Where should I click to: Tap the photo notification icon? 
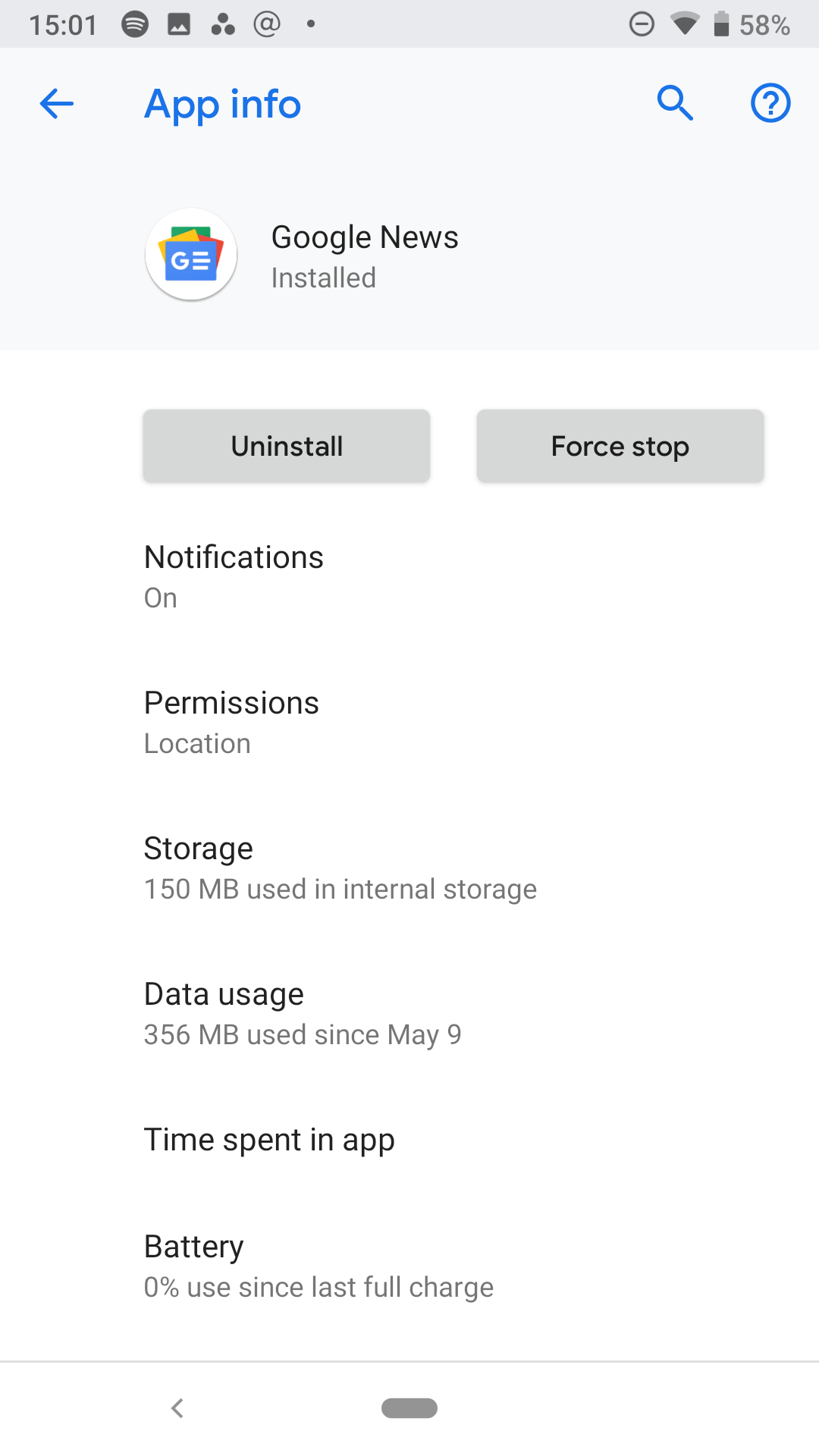click(x=179, y=24)
